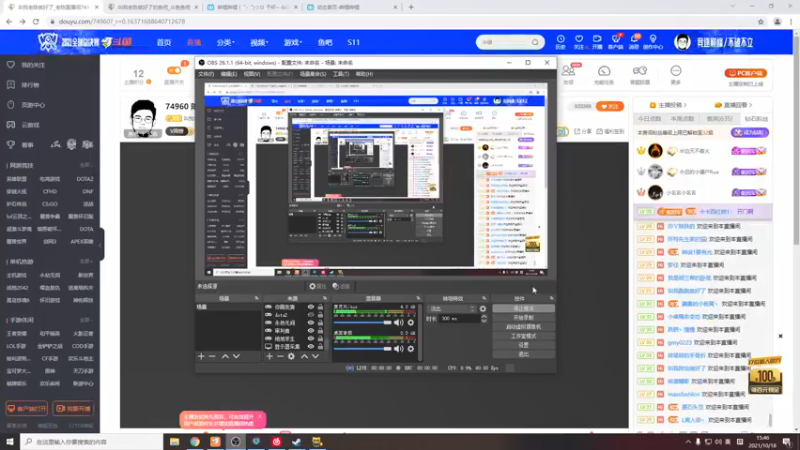Open the 视图 menu in OBS menu bar
This screenshot has width=800, height=450.
252,74
